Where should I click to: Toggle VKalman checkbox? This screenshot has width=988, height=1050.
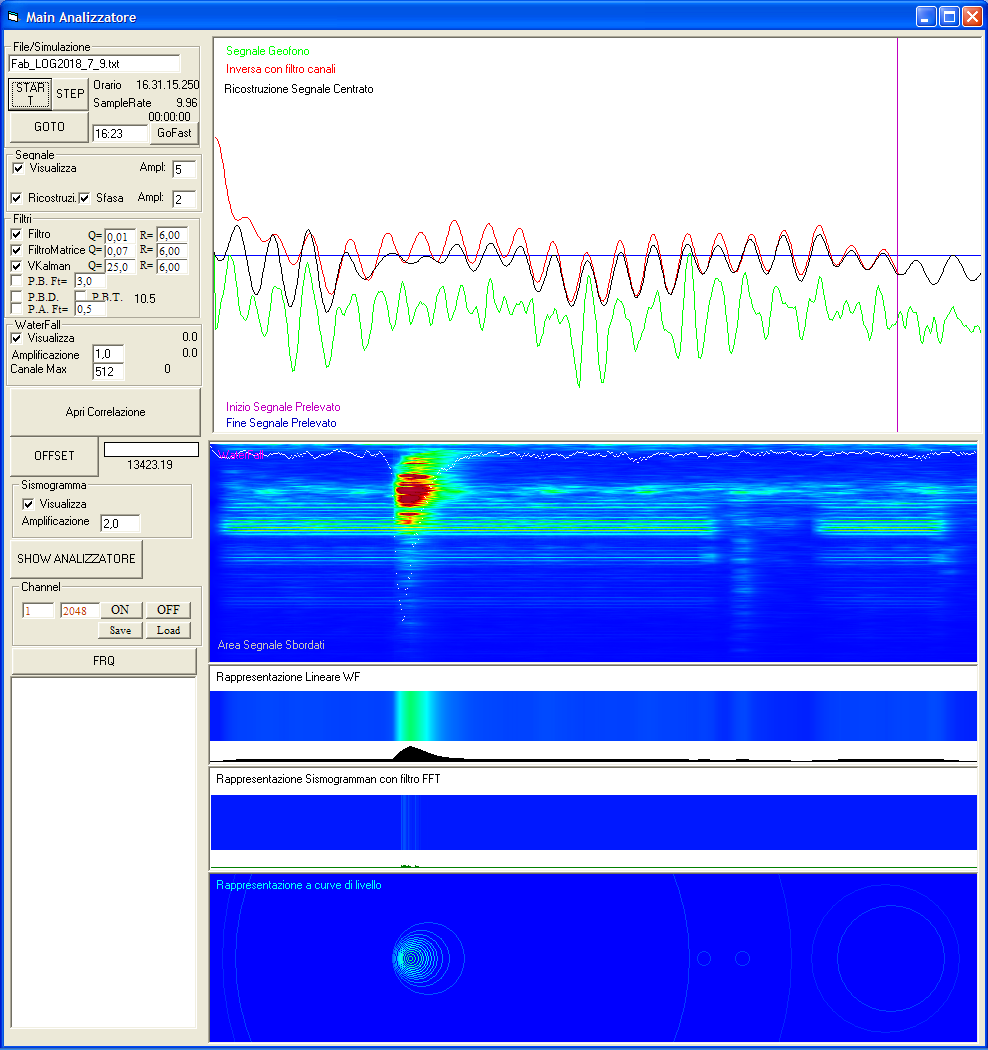point(17,267)
